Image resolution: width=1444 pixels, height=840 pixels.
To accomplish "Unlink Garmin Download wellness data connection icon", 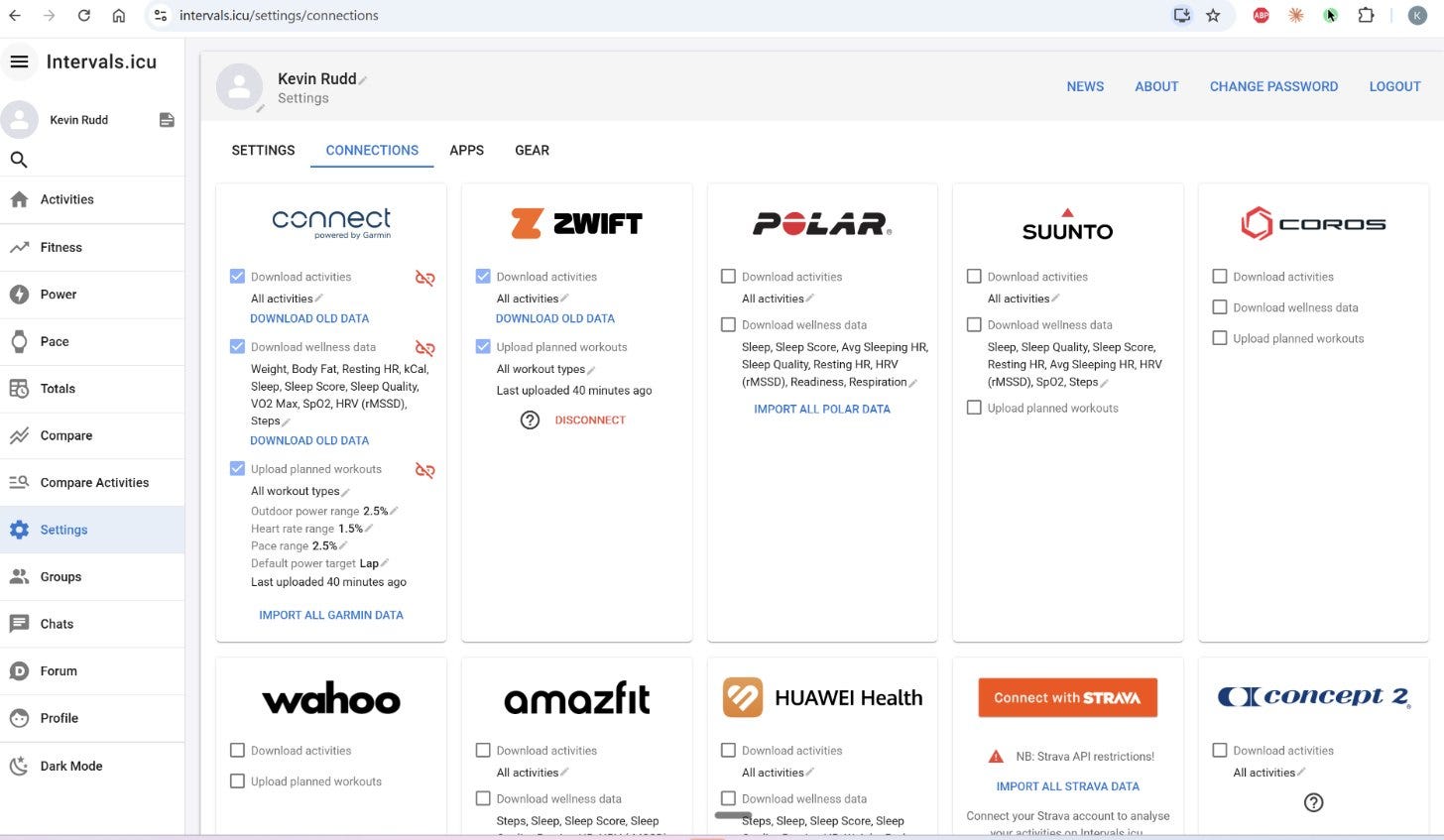I will [424, 348].
